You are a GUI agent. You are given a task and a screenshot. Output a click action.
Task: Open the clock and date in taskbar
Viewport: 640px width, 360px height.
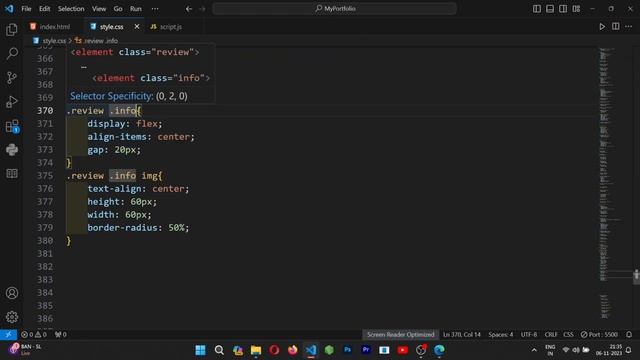pos(609,350)
